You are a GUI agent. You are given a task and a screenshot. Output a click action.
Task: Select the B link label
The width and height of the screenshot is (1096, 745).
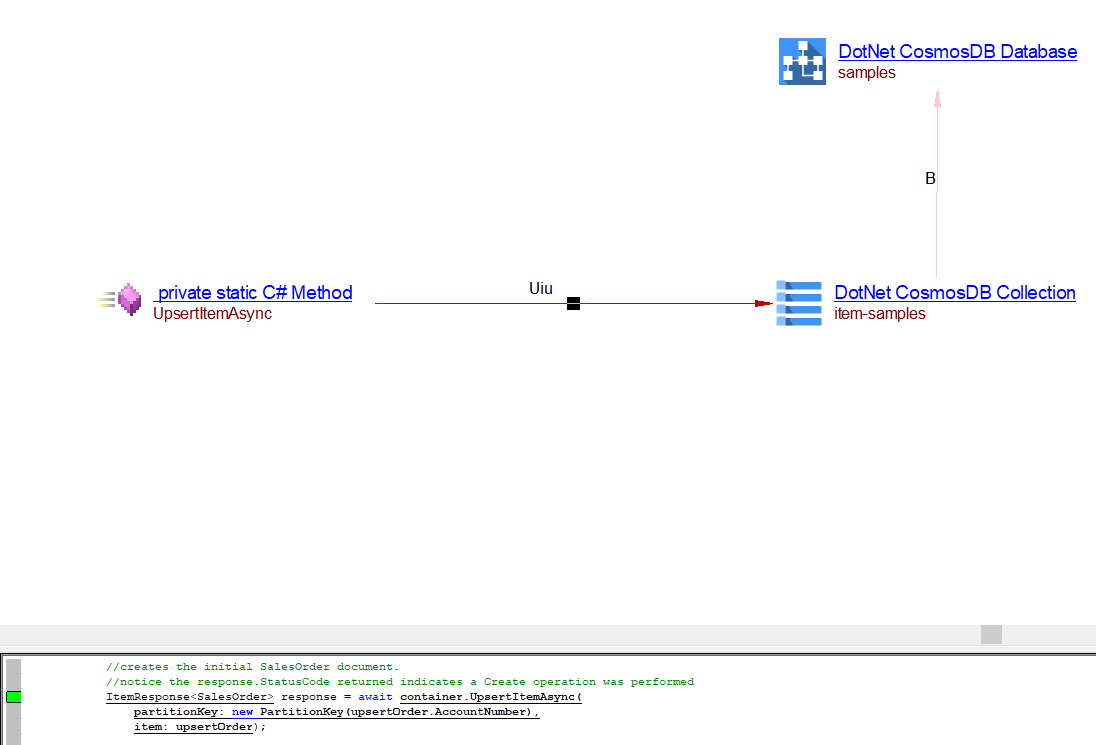[930, 179]
